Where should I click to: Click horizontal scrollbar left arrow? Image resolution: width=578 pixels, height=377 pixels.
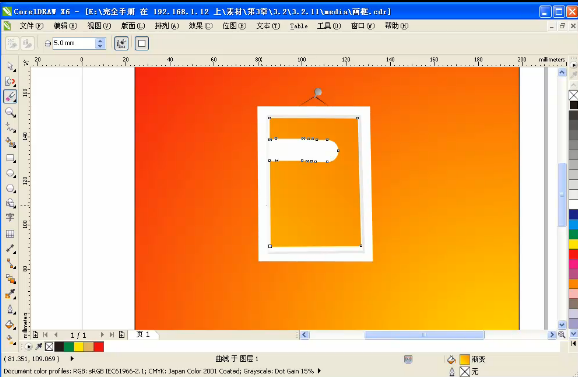tap(304, 335)
